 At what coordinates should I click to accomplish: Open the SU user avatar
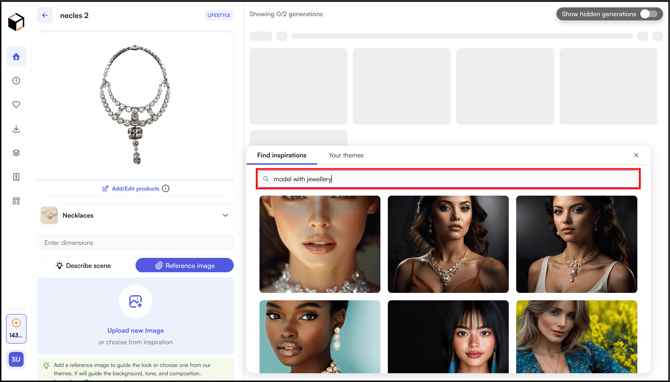pyautogui.click(x=16, y=359)
